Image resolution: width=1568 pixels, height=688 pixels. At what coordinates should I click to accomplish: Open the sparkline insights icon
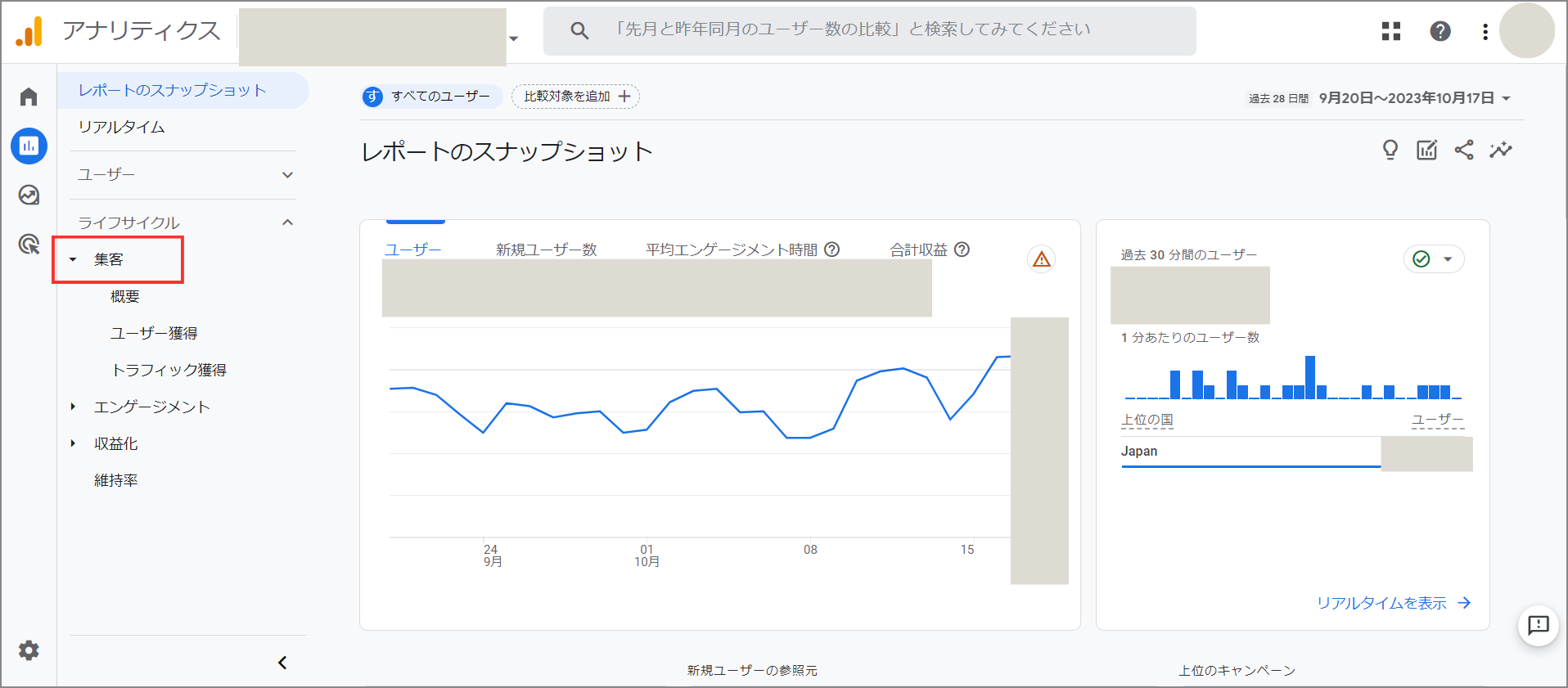point(1501,150)
